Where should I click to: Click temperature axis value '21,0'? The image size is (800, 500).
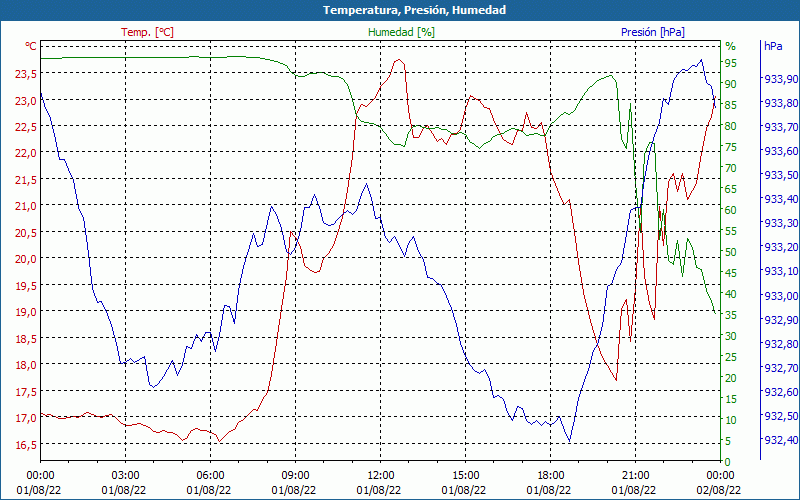coord(26,206)
